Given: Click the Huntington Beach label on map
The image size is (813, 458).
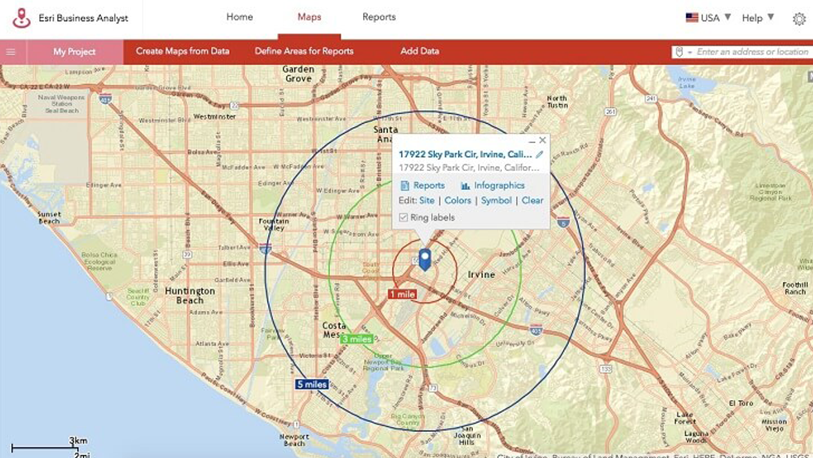Looking at the screenshot, I should (190, 296).
